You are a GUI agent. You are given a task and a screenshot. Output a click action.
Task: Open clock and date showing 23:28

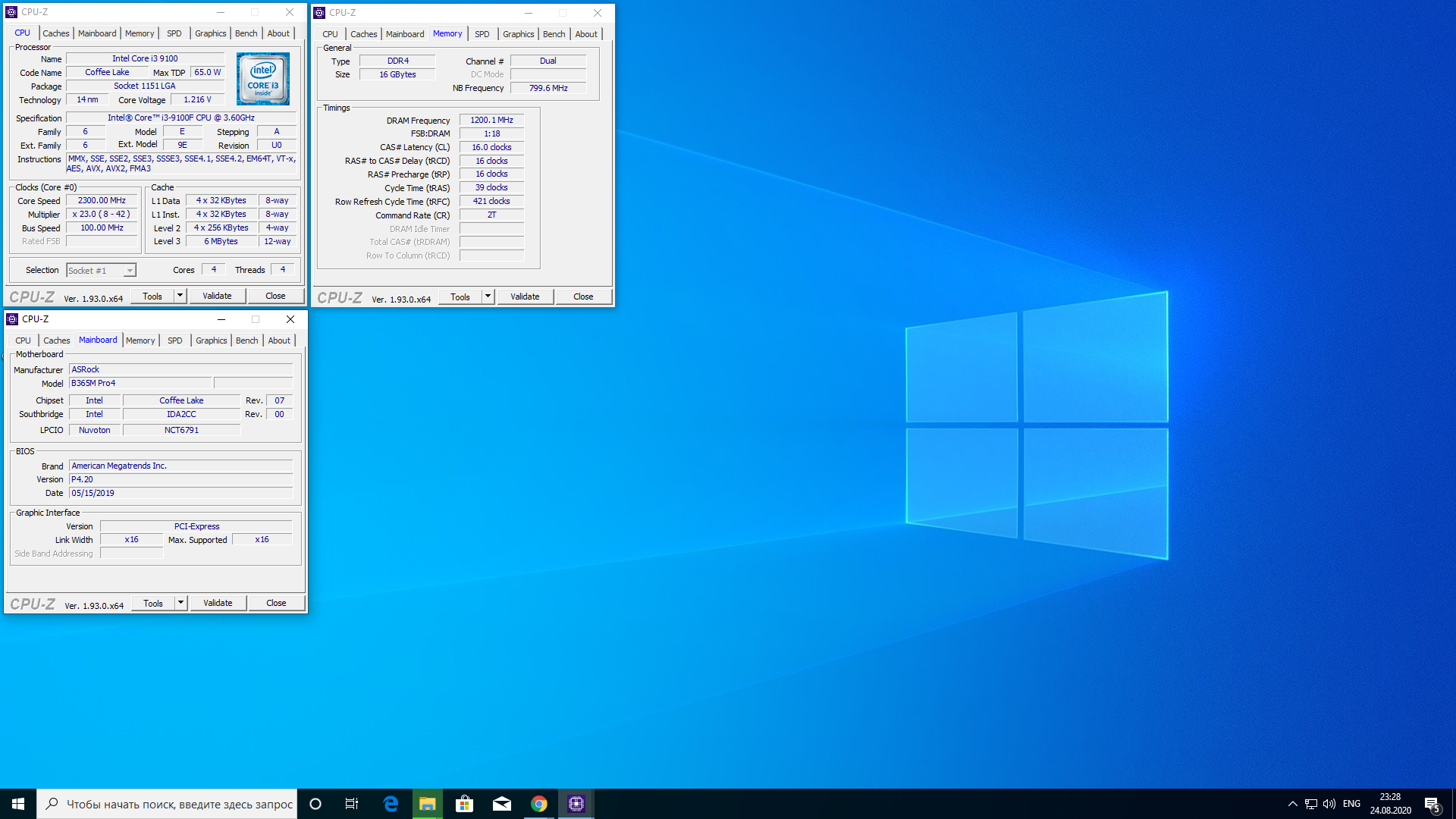point(1390,804)
